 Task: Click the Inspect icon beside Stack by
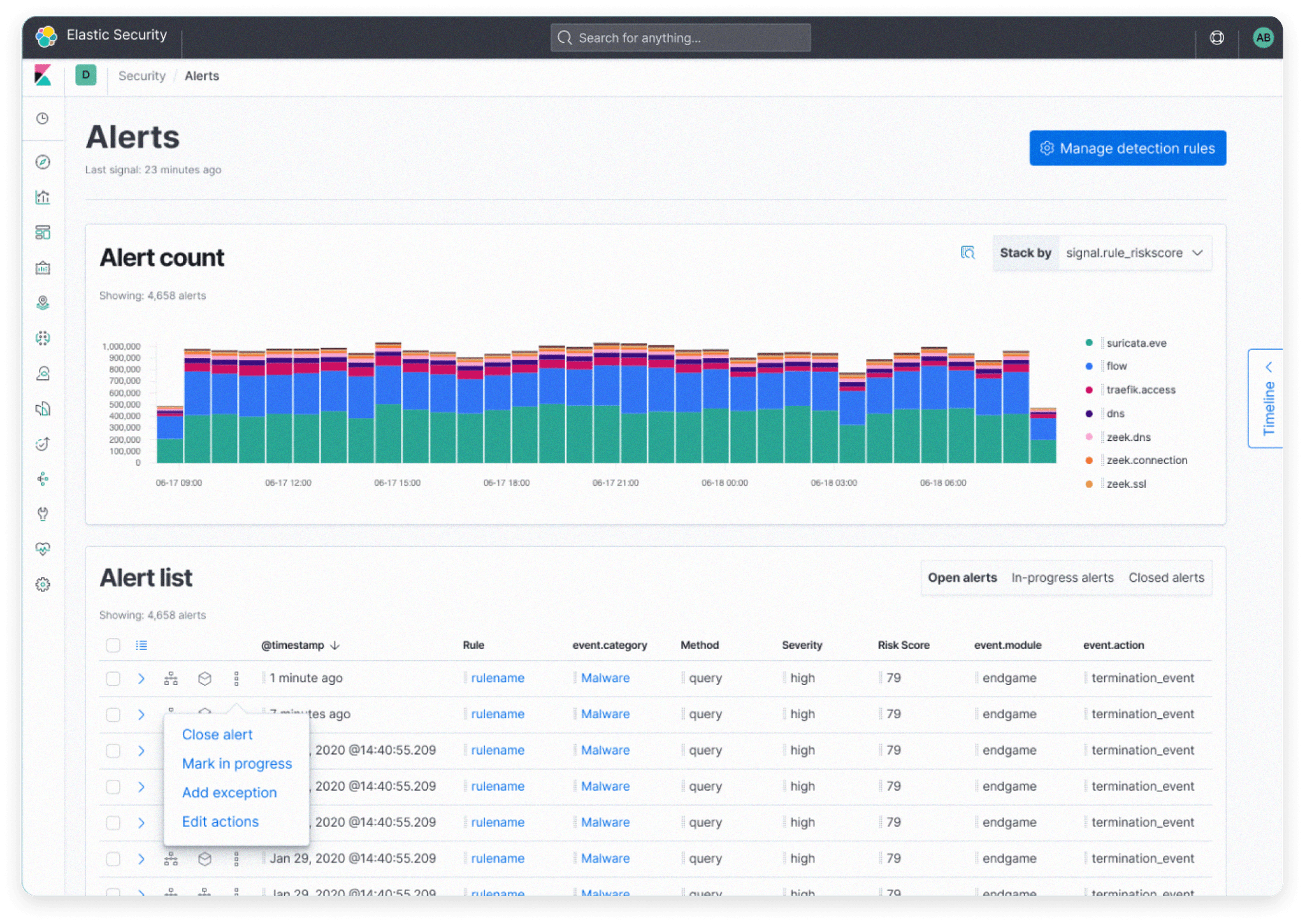coord(967,253)
